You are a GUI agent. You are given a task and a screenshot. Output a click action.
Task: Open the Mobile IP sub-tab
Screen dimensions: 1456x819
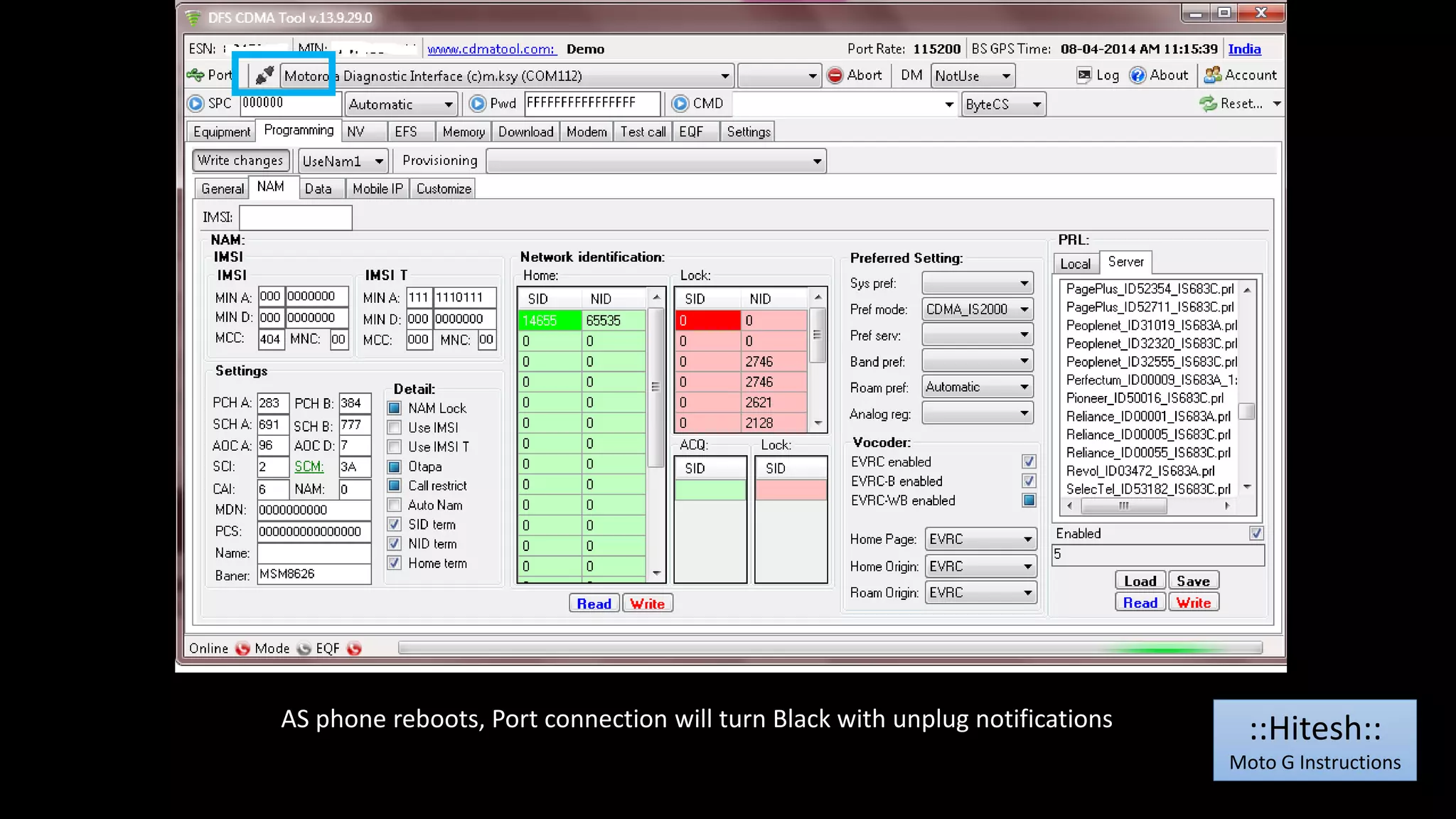pyautogui.click(x=378, y=188)
